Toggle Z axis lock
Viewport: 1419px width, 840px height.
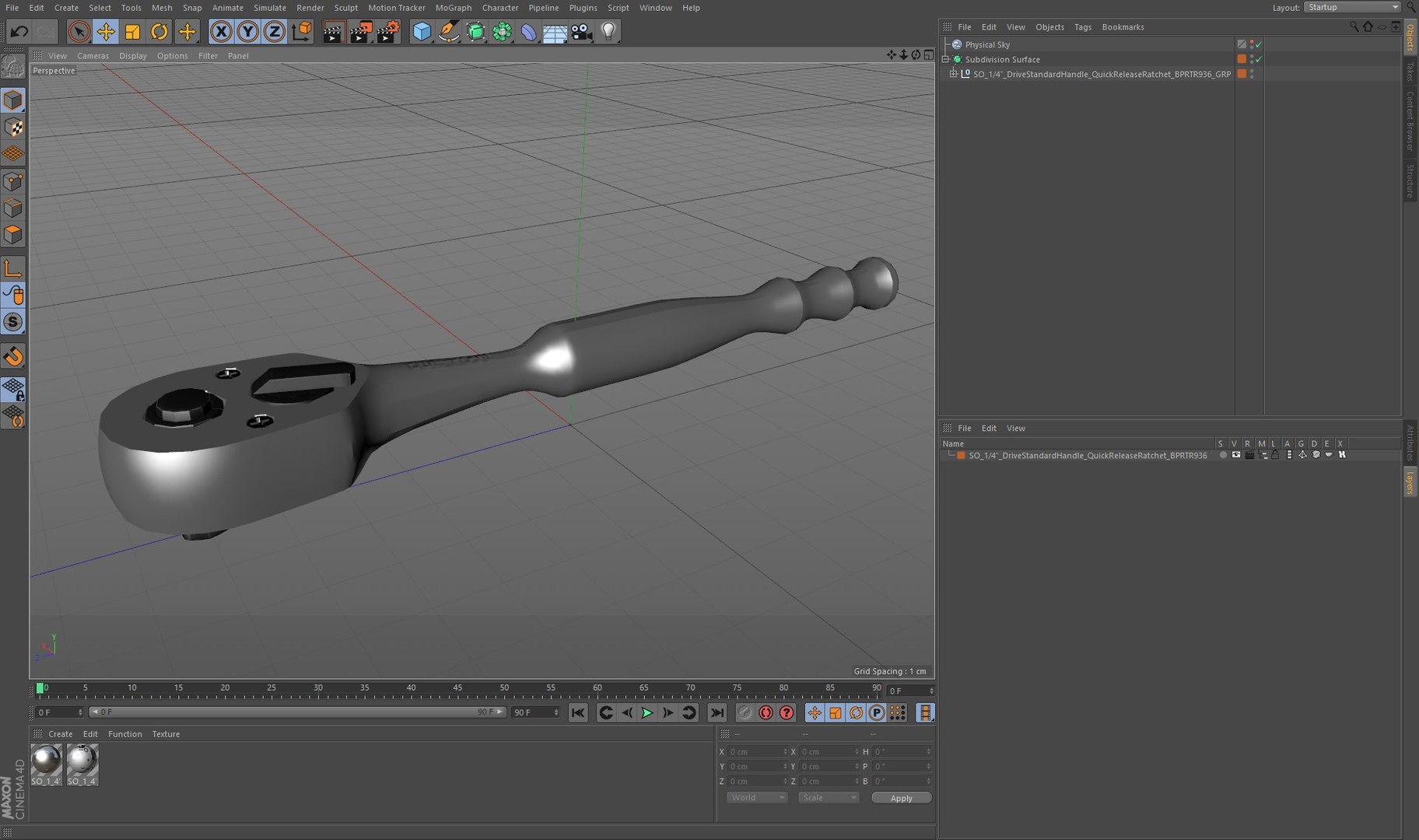point(274,32)
